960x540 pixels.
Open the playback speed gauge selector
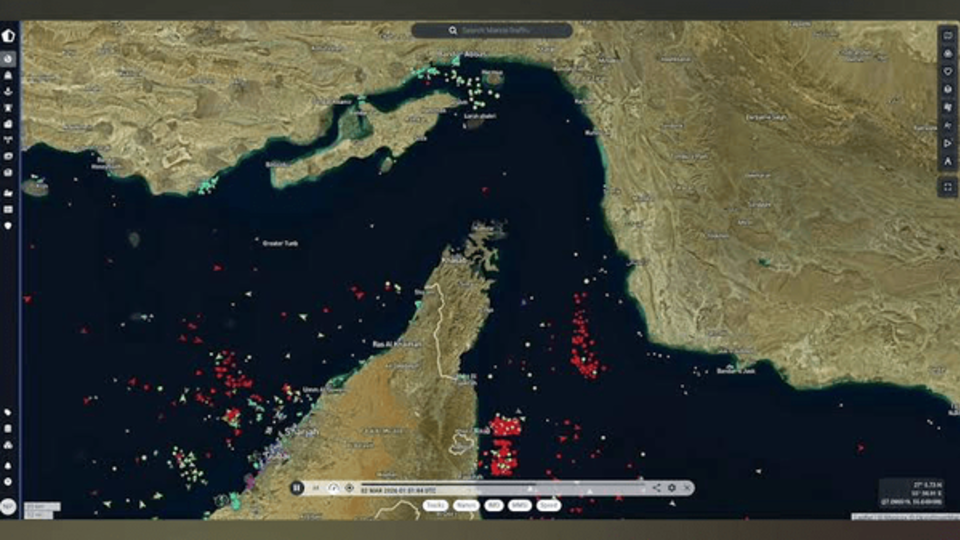pos(333,488)
